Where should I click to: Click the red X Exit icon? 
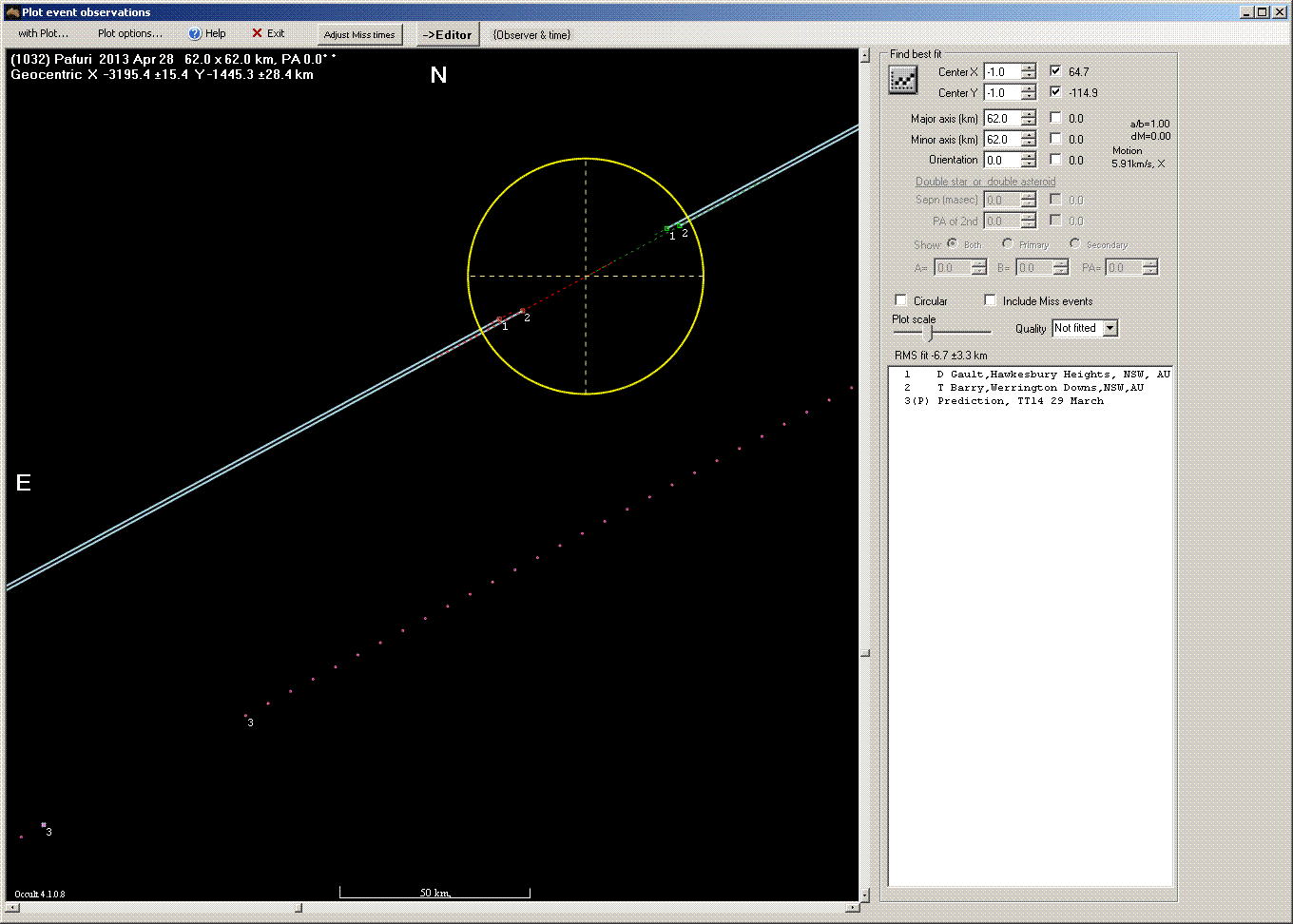coord(257,33)
